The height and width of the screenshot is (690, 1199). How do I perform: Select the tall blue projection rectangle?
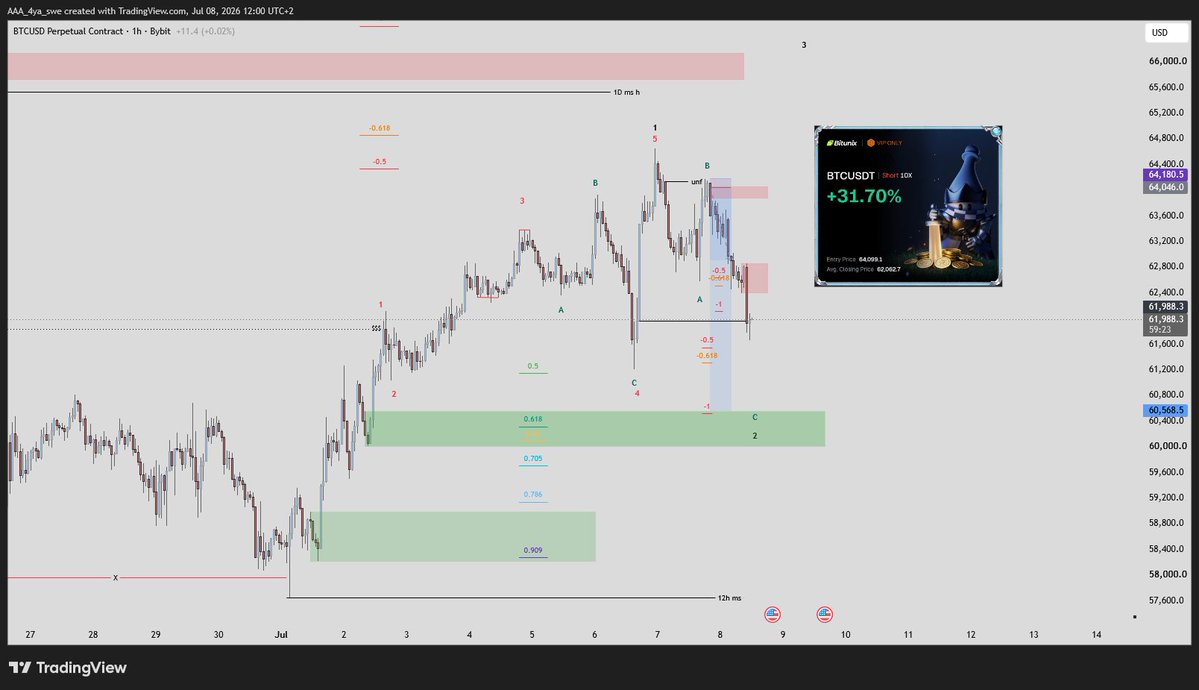point(720,296)
